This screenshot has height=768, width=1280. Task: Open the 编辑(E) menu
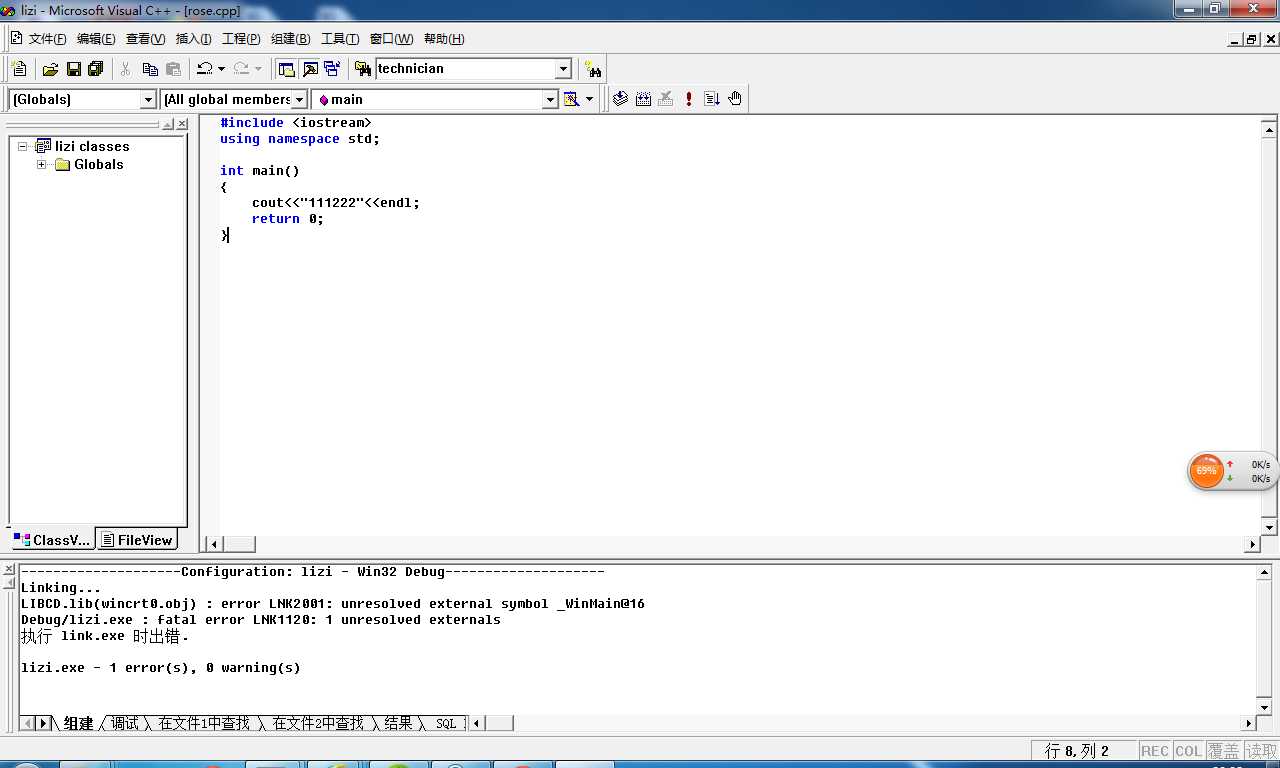pyautogui.click(x=96, y=39)
